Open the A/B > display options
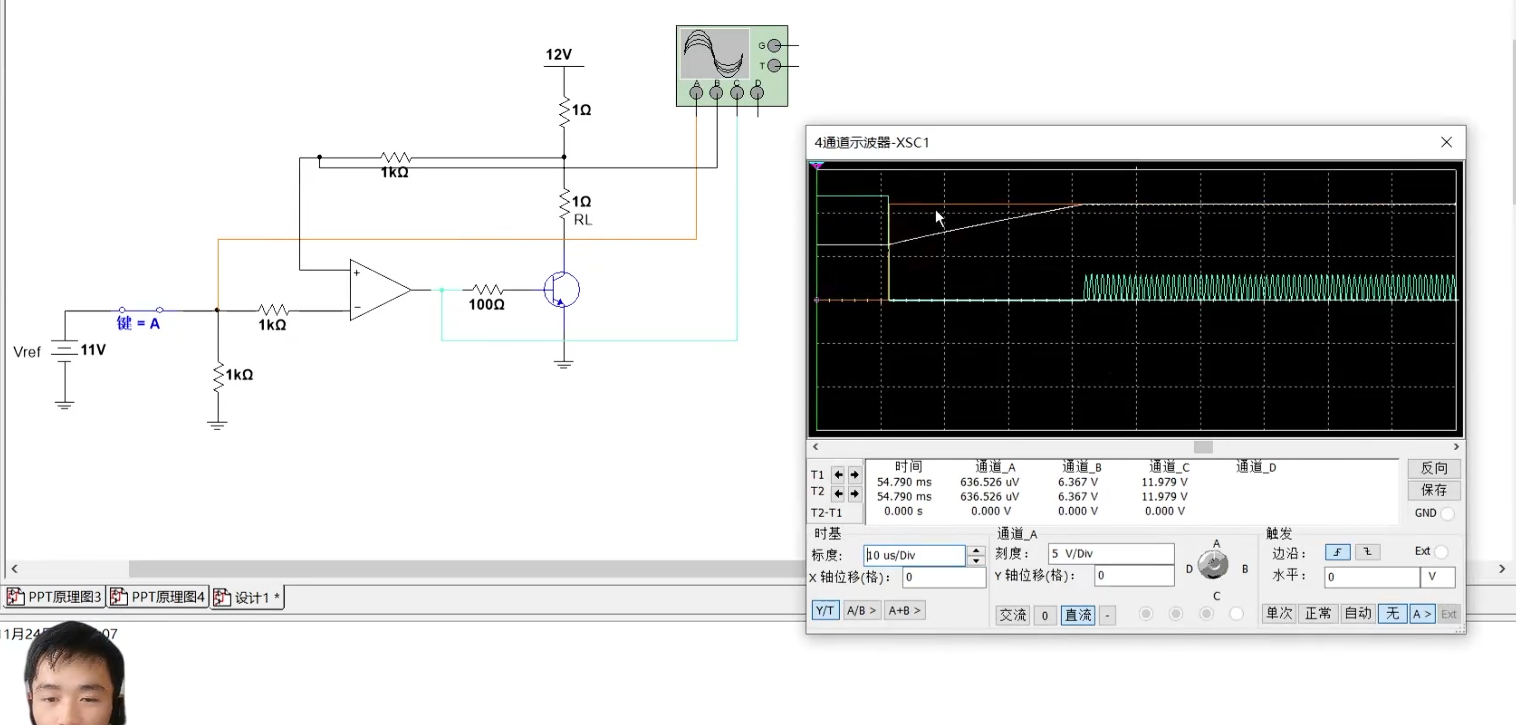1516x725 pixels. 861,610
